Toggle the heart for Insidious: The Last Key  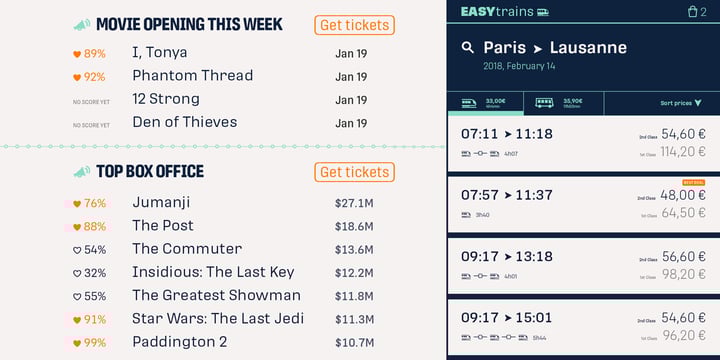pyautogui.click(x=77, y=274)
